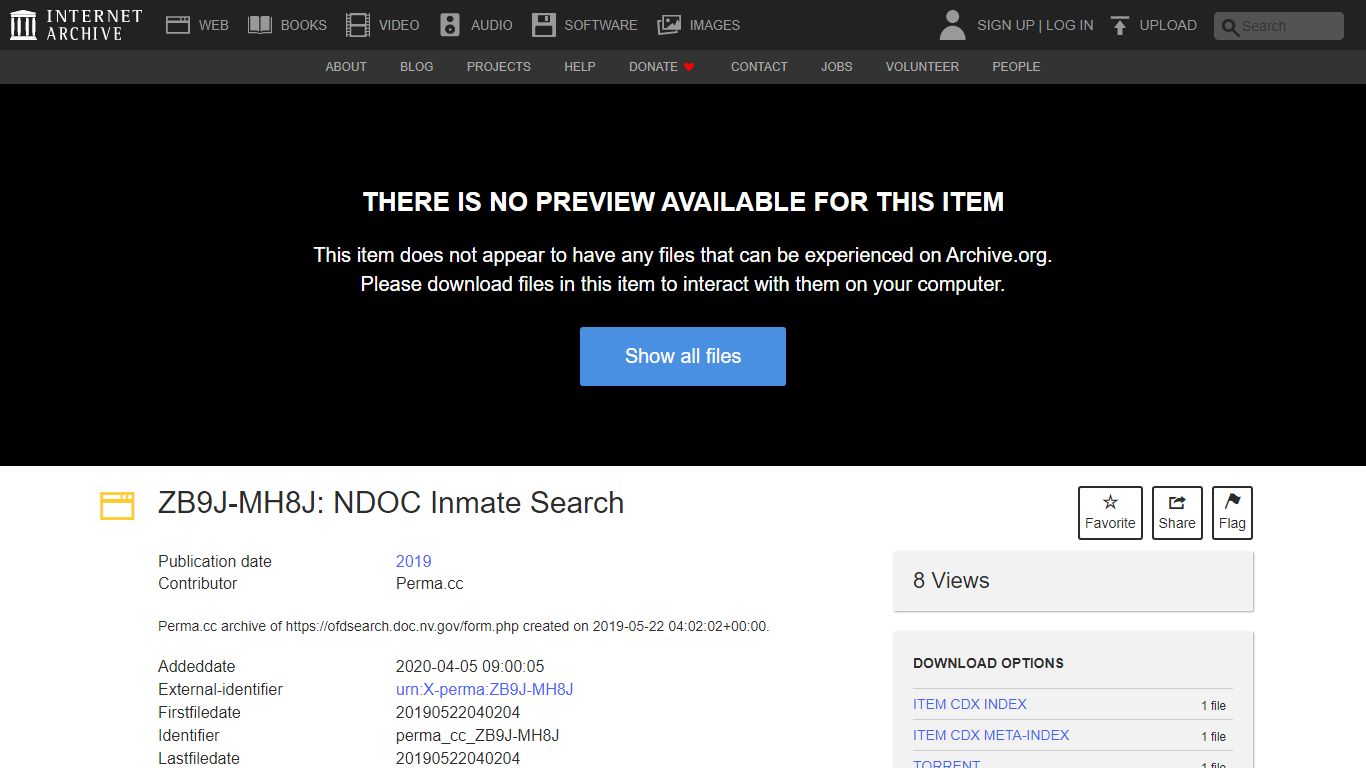This screenshot has height=768, width=1366.
Task: Focus the Search input field
Action: (1279, 26)
